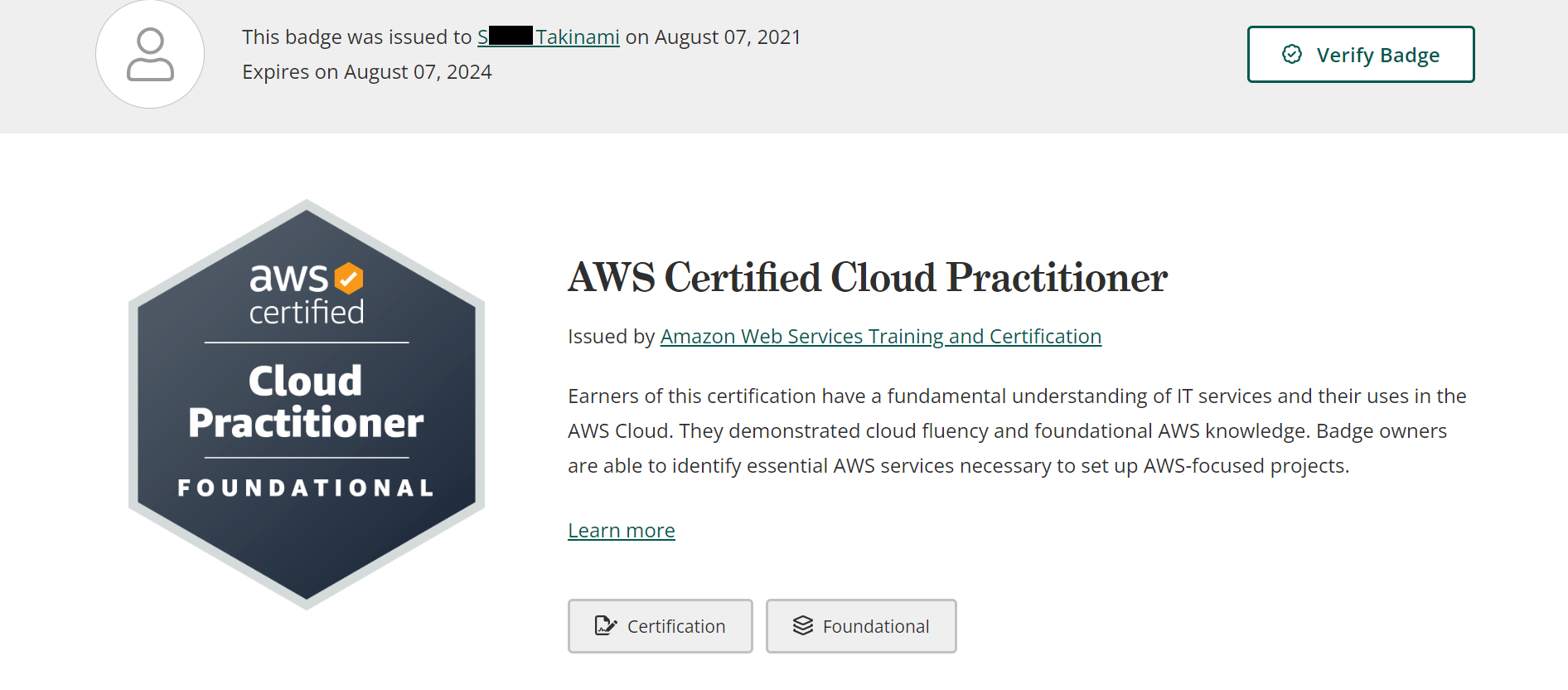Image resolution: width=1568 pixels, height=690 pixels.
Task: Click the Issued by label text
Action: click(612, 337)
